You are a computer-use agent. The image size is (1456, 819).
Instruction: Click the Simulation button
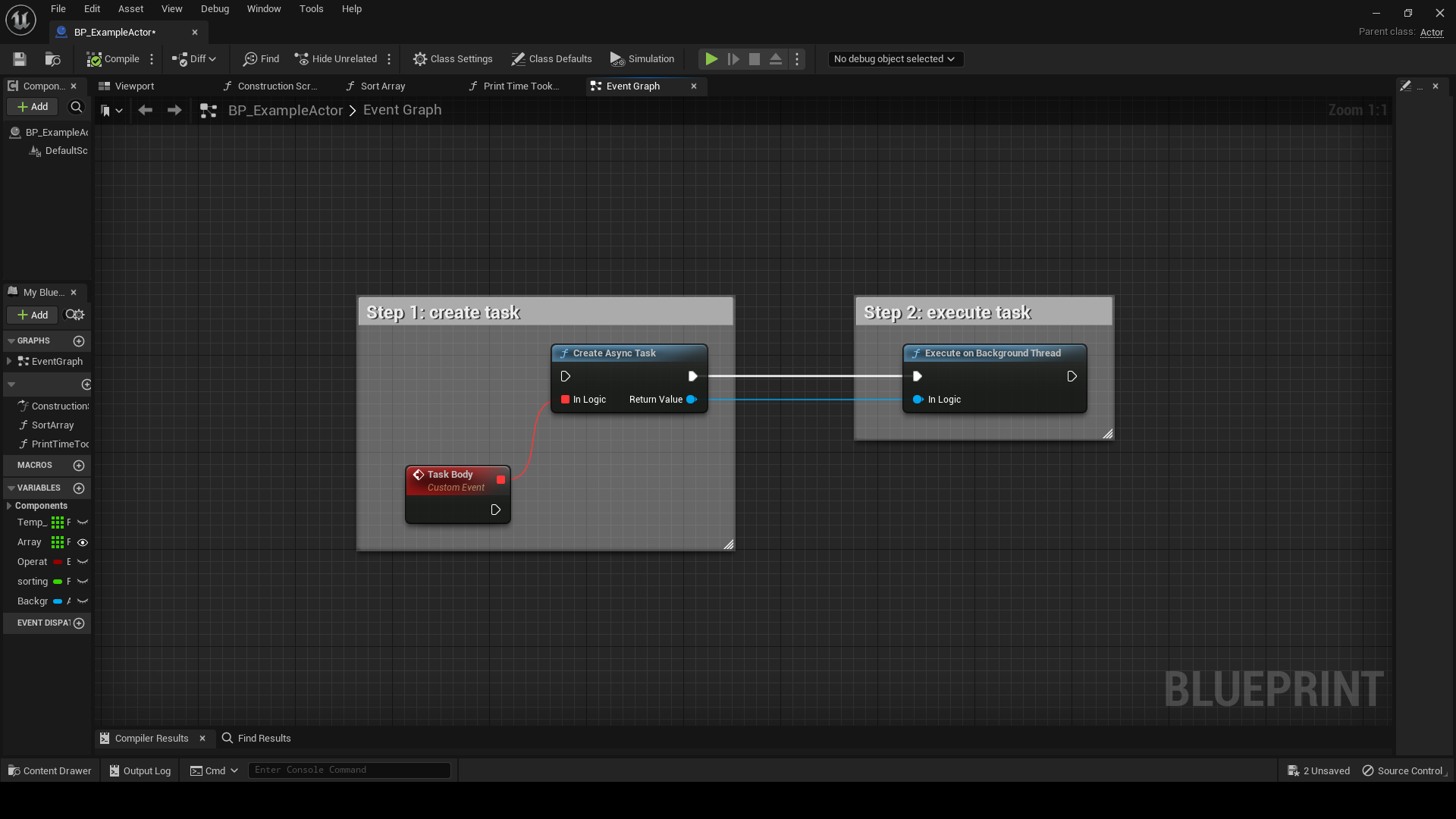[642, 59]
